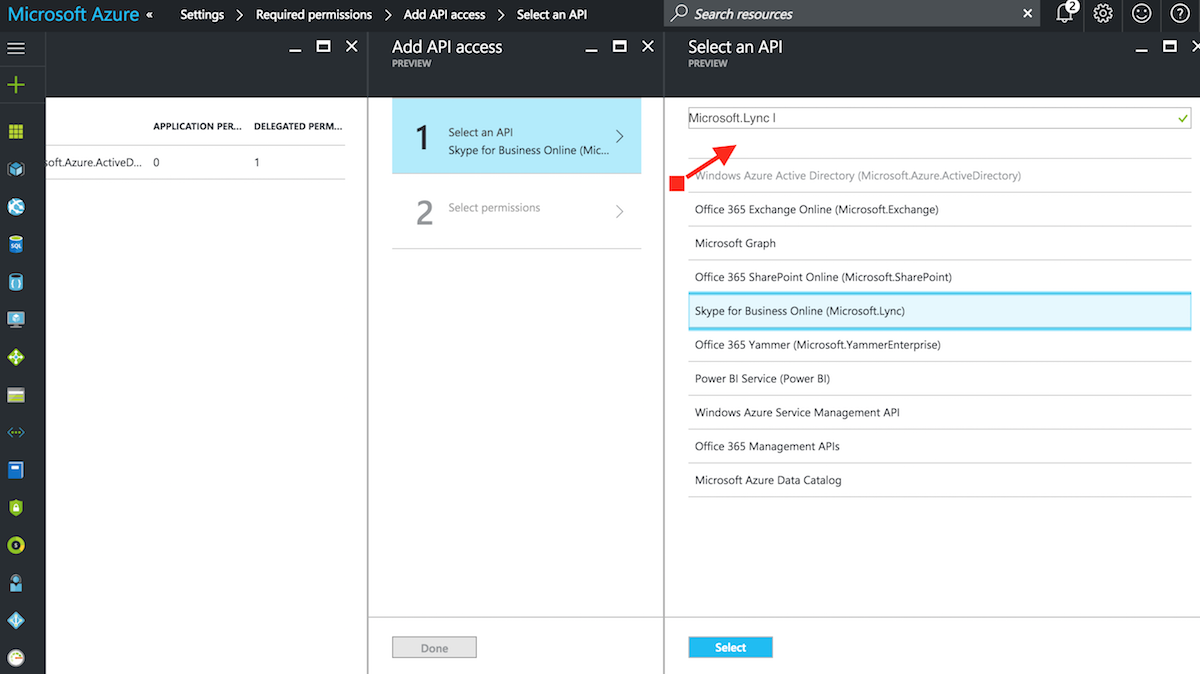Go to Settings breadcrumb
The height and width of the screenshot is (674, 1200).
click(x=202, y=15)
